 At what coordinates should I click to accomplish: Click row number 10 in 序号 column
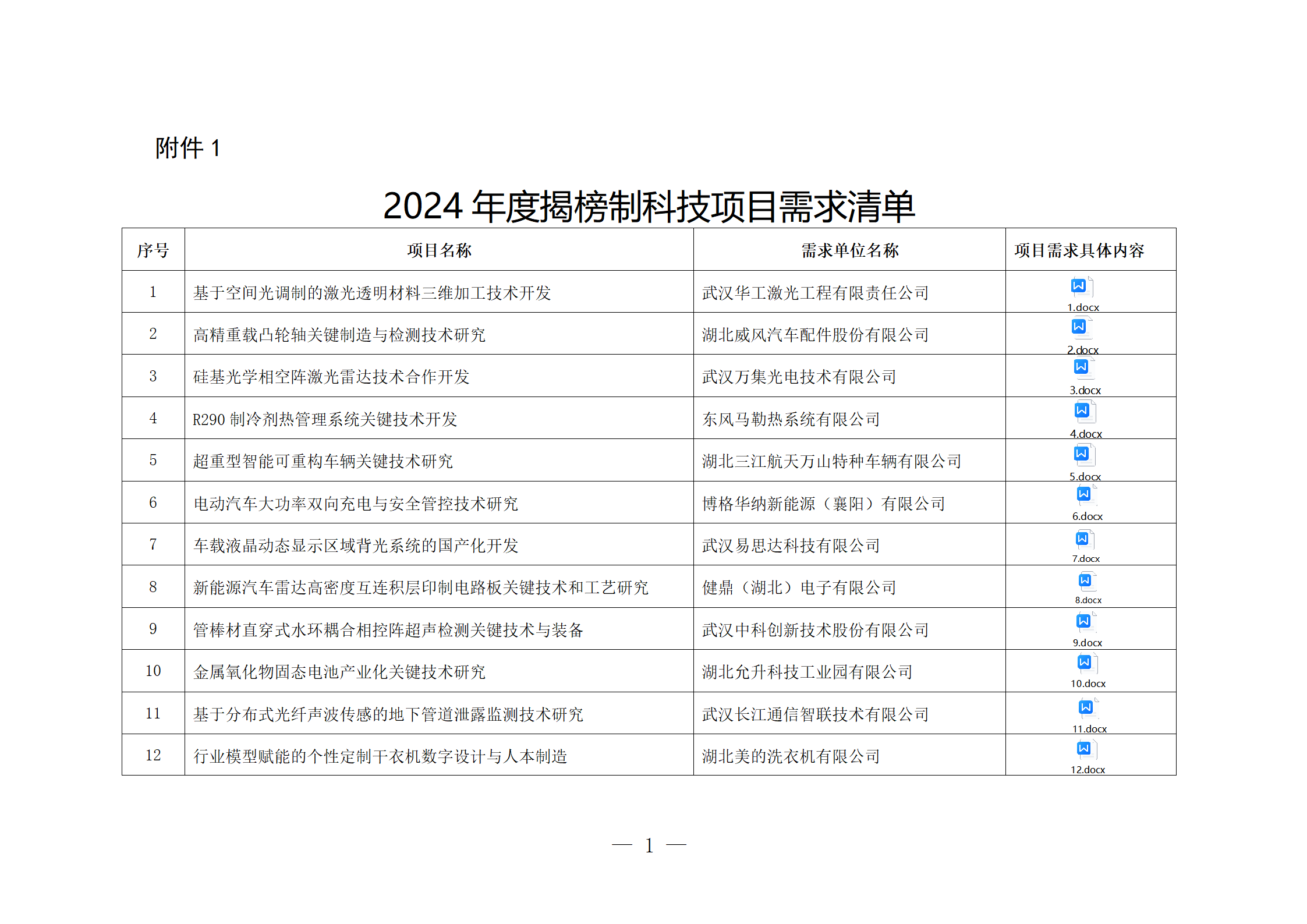point(153,671)
